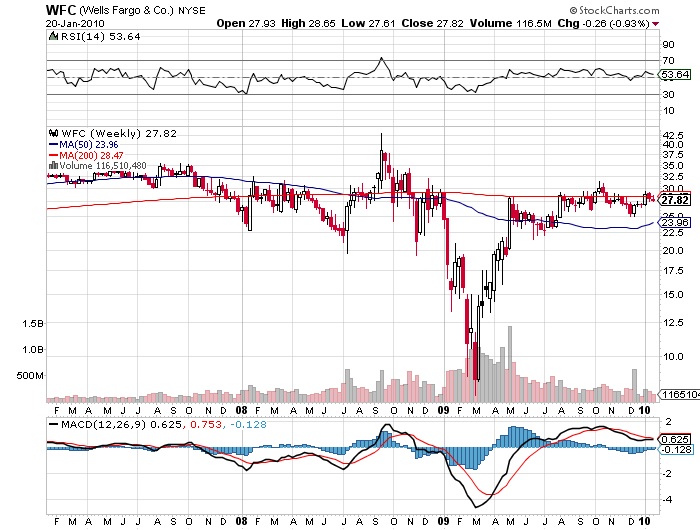Click the 10 year label under price chart

point(645,410)
